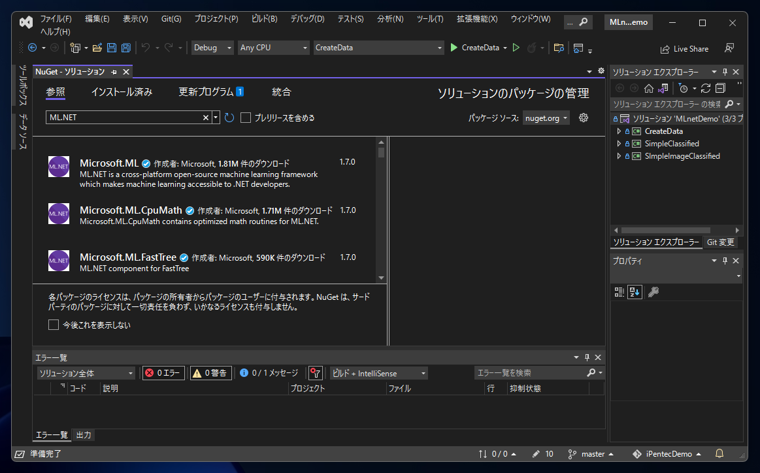The width and height of the screenshot is (760, 473).
Task: Toggle the 0 エラー filter button
Action: tap(163, 373)
